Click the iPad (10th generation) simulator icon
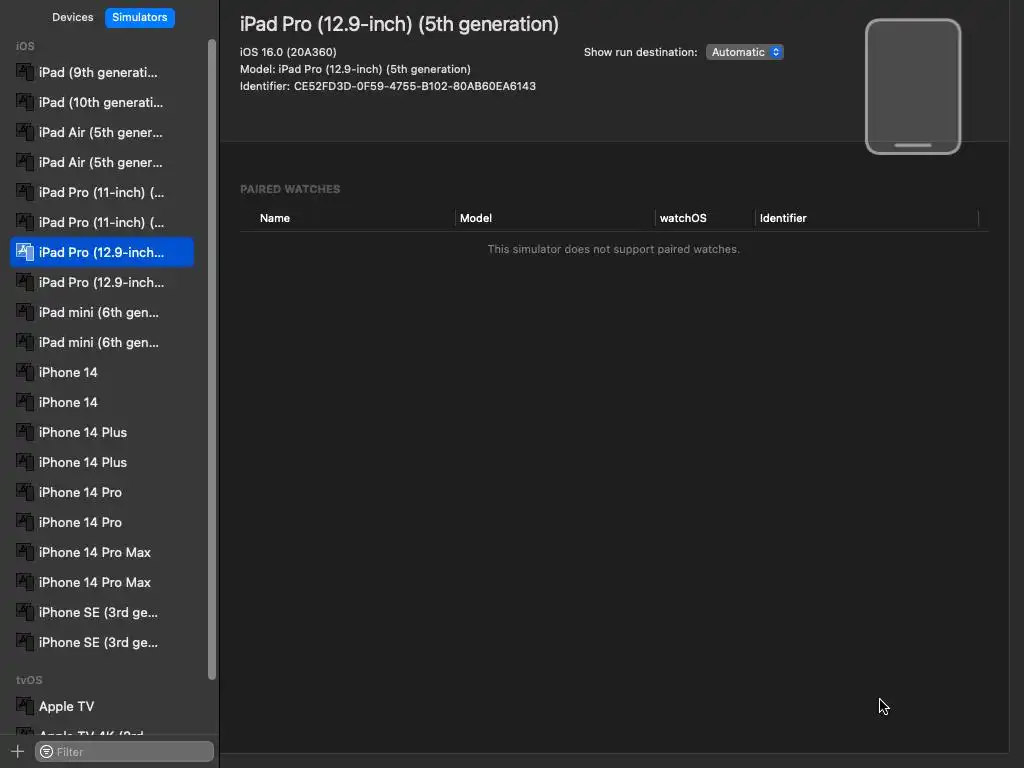 25,102
